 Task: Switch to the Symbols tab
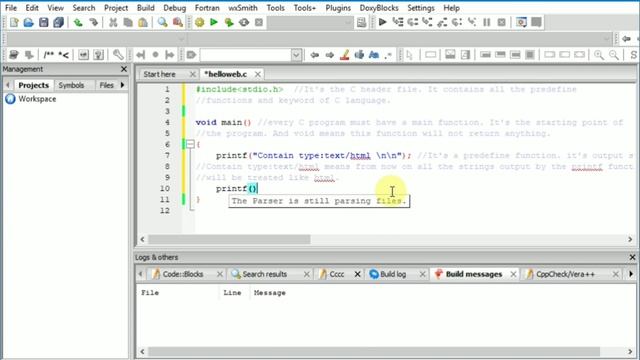coord(71,85)
